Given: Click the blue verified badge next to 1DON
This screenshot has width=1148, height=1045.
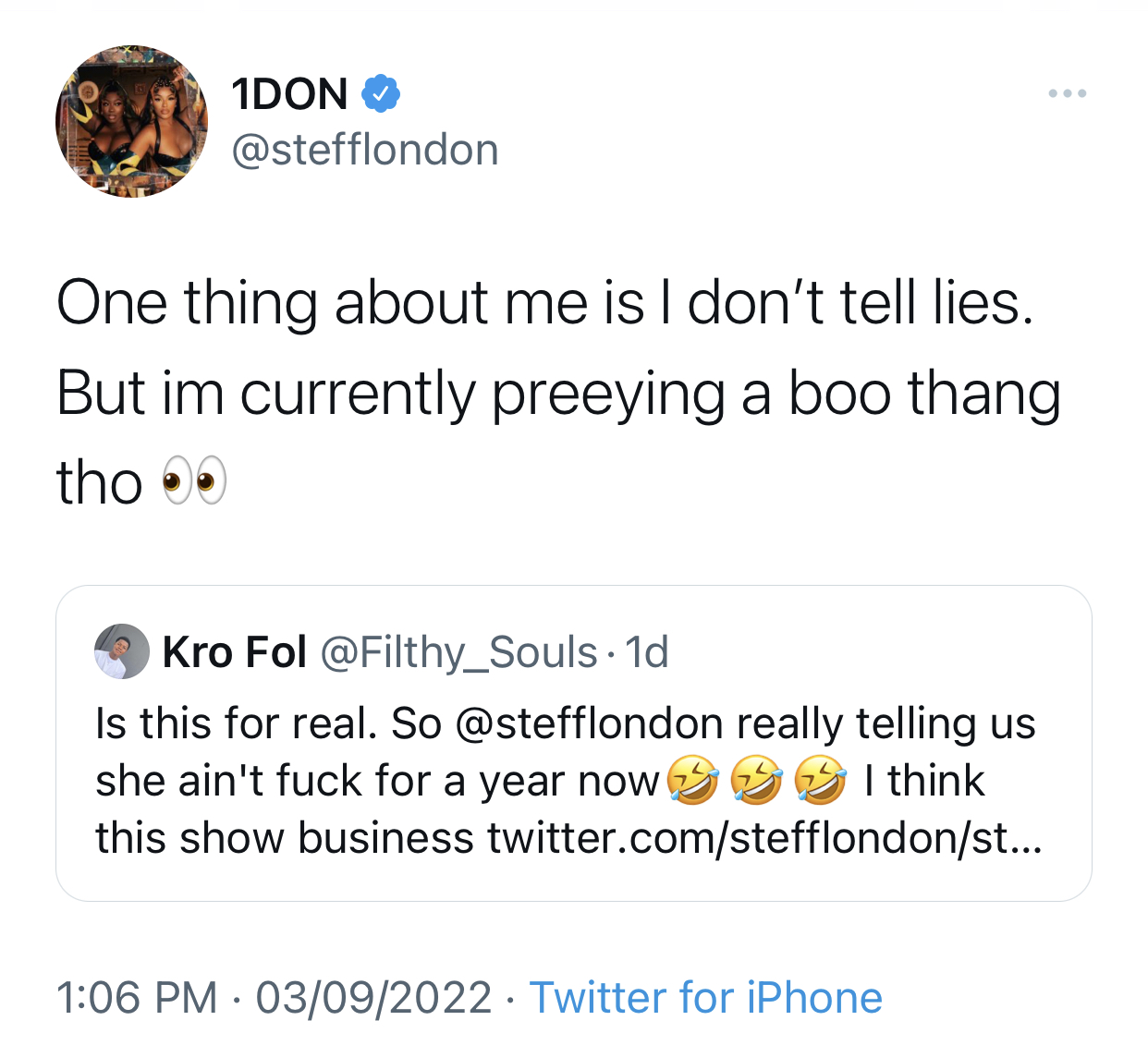Looking at the screenshot, I should point(380,93).
